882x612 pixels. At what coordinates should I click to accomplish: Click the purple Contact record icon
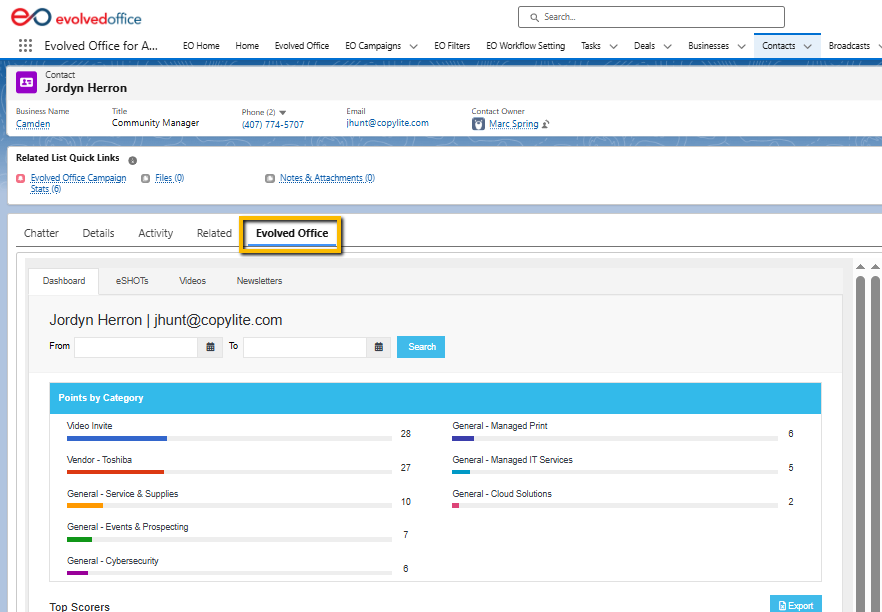coord(26,82)
